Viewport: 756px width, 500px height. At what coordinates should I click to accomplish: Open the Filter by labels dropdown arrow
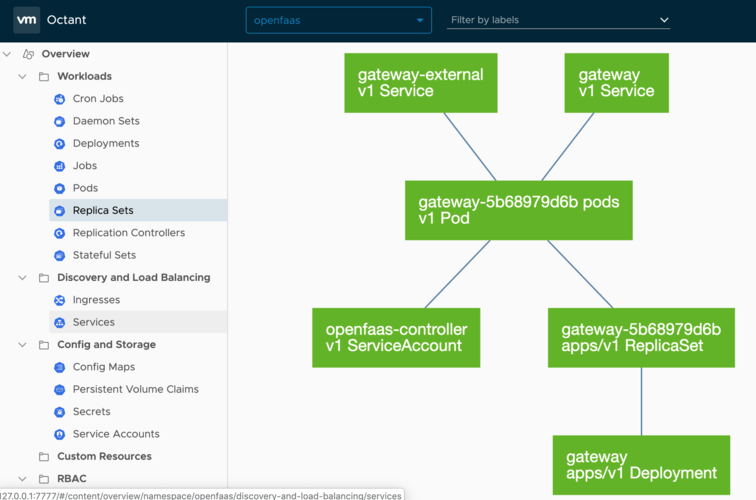[x=664, y=20]
